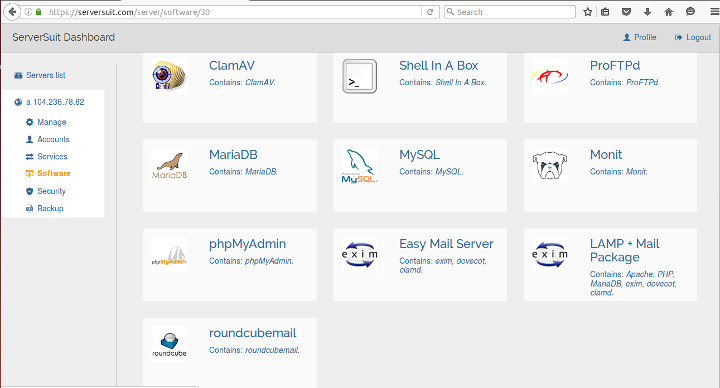Click the site information icon in the address bar
Viewport: 720px width, 388px height.
[28, 12]
